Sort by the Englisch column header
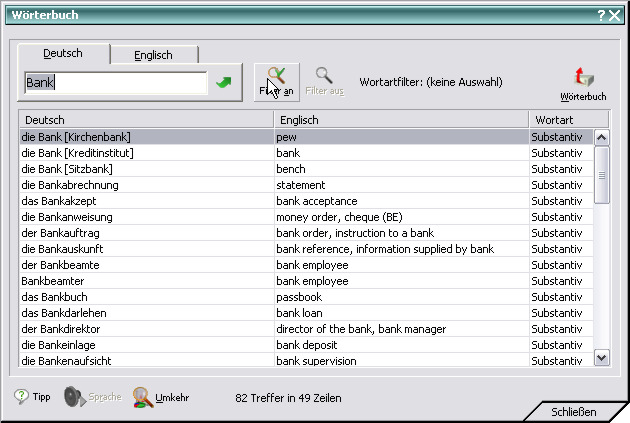Image resolution: width=630 pixels, height=423 pixels. point(401,120)
